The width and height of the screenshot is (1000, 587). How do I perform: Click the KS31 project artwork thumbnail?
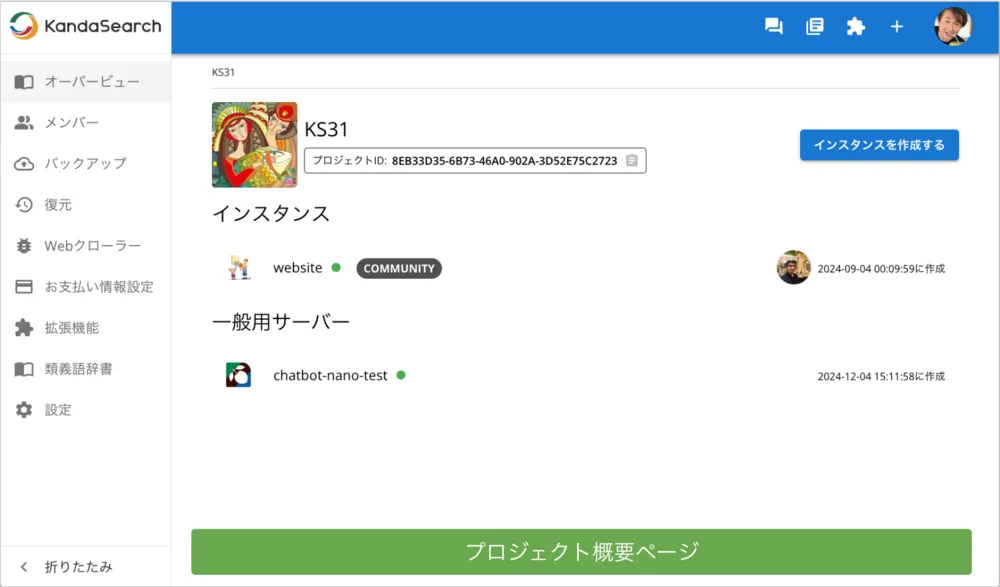click(x=254, y=144)
